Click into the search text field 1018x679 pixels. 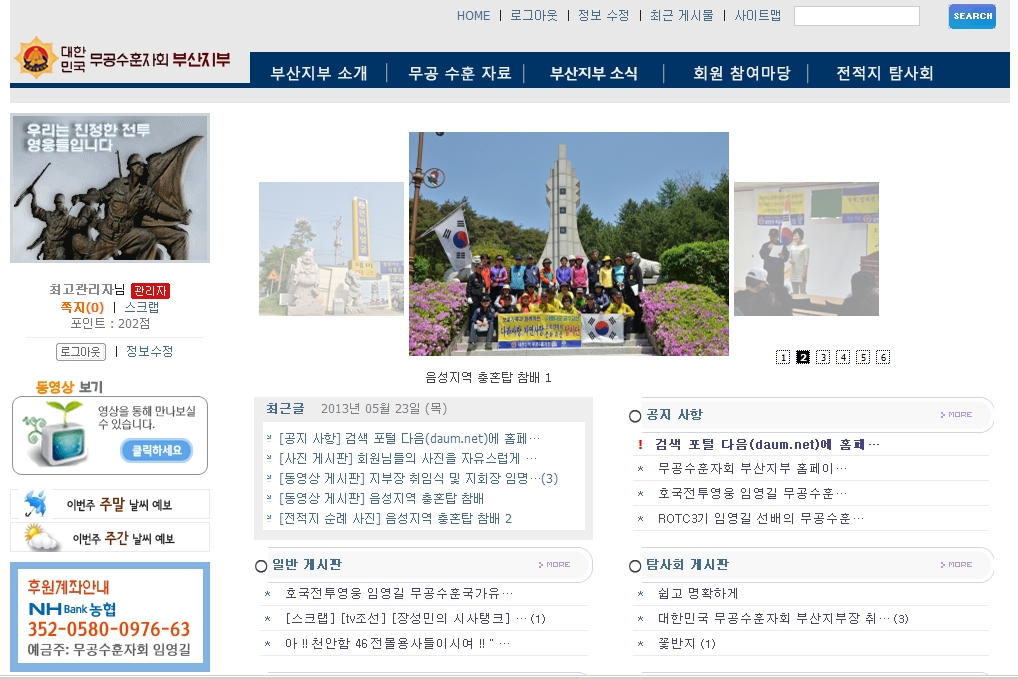tap(856, 16)
